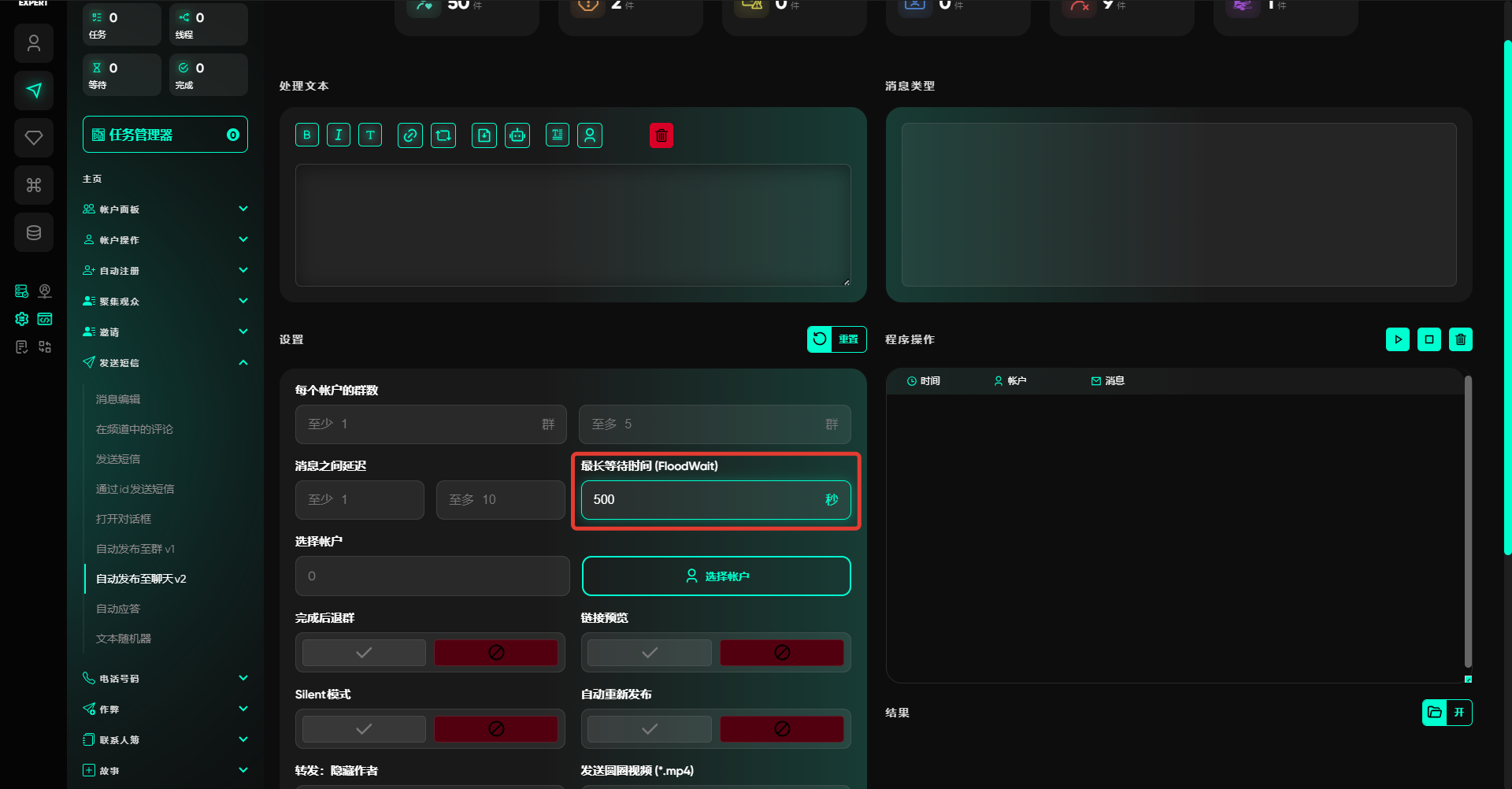Click the red trash icon in text toolbar
Screen dimensions: 1512x789
click(x=661, y=135)
